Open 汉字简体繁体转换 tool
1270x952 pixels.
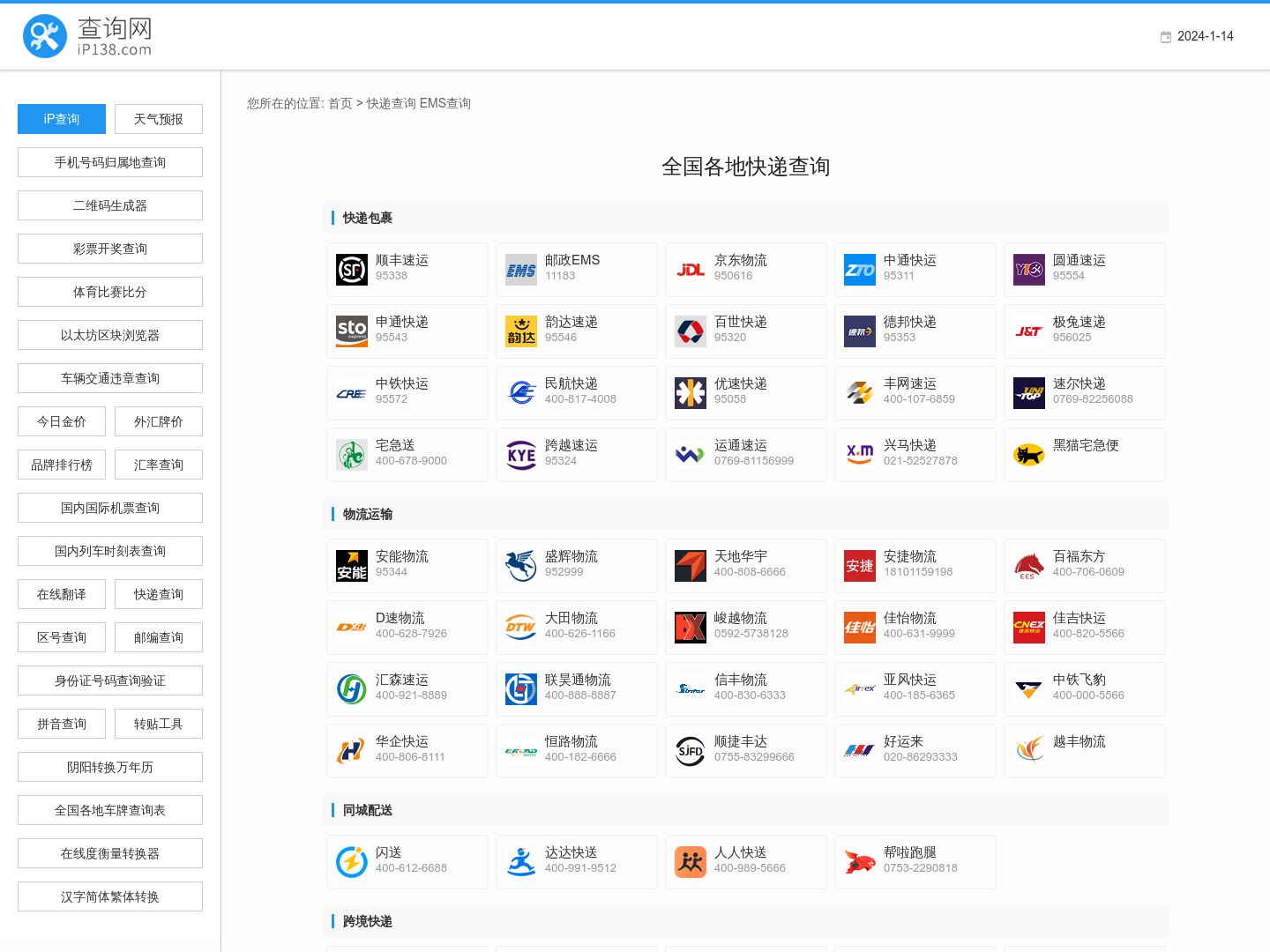(x=110, y=896)
